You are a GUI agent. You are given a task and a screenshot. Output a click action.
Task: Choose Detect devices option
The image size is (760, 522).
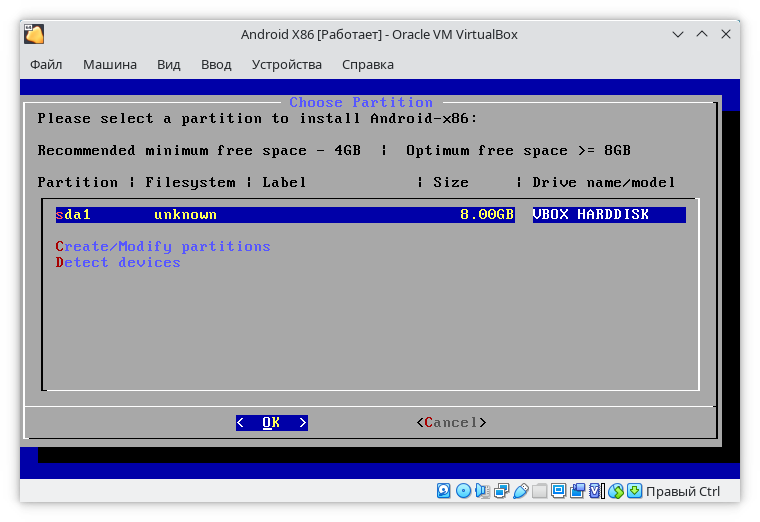(118, 263)
